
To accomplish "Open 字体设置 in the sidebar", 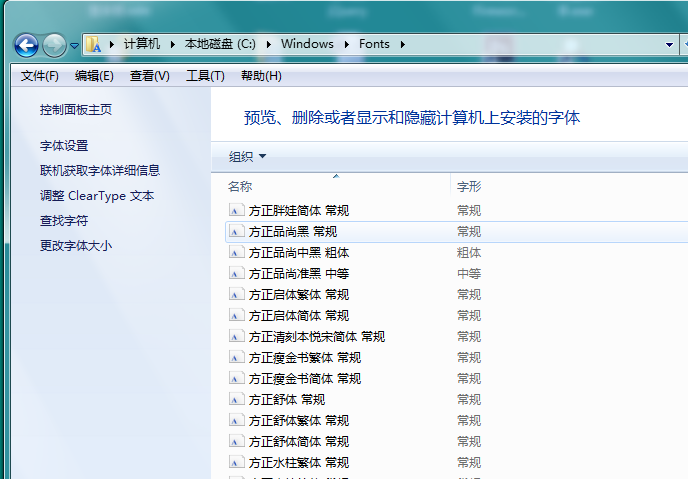I will [x=64, y=145].
